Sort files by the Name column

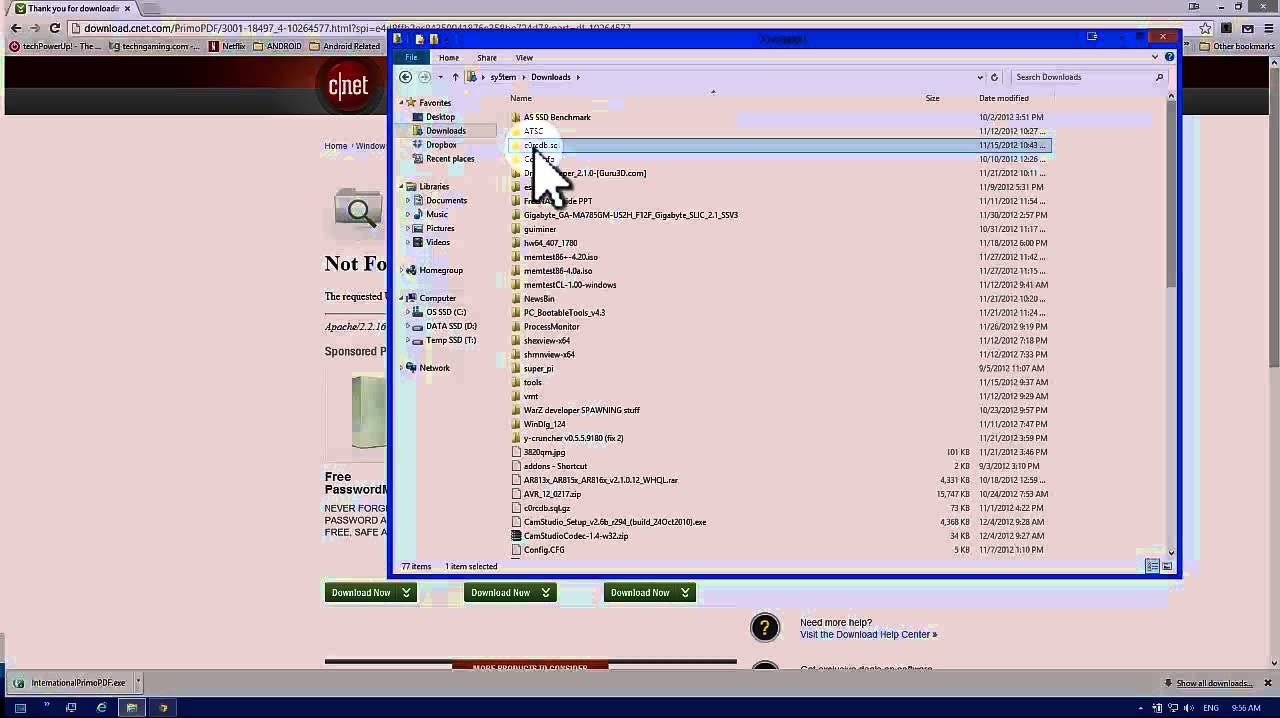tap(521, 98)
